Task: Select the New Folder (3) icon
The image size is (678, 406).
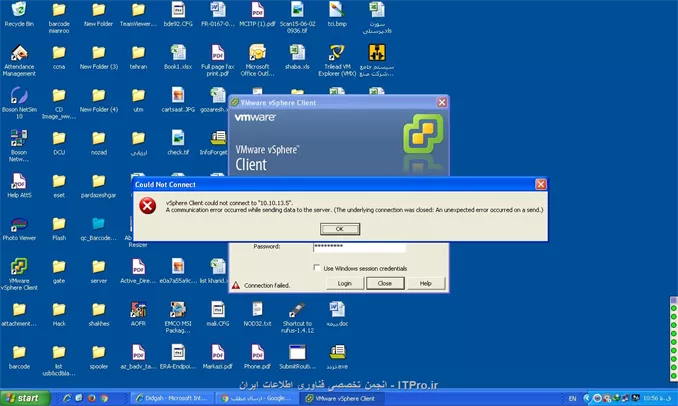Action: click(x=99, y=57)
